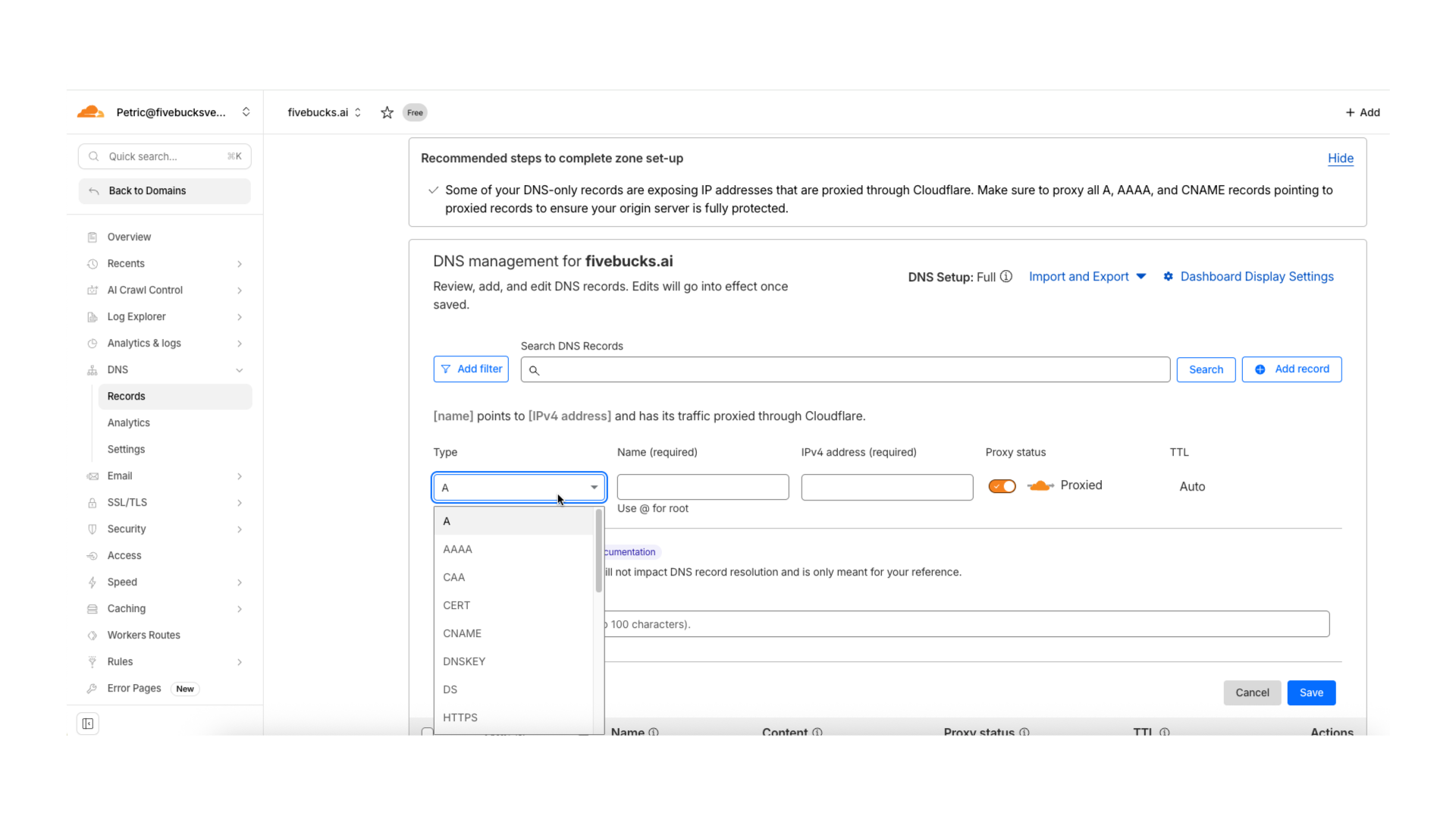Expand the Email sidebar section
1456x819 pixels.
240,476
